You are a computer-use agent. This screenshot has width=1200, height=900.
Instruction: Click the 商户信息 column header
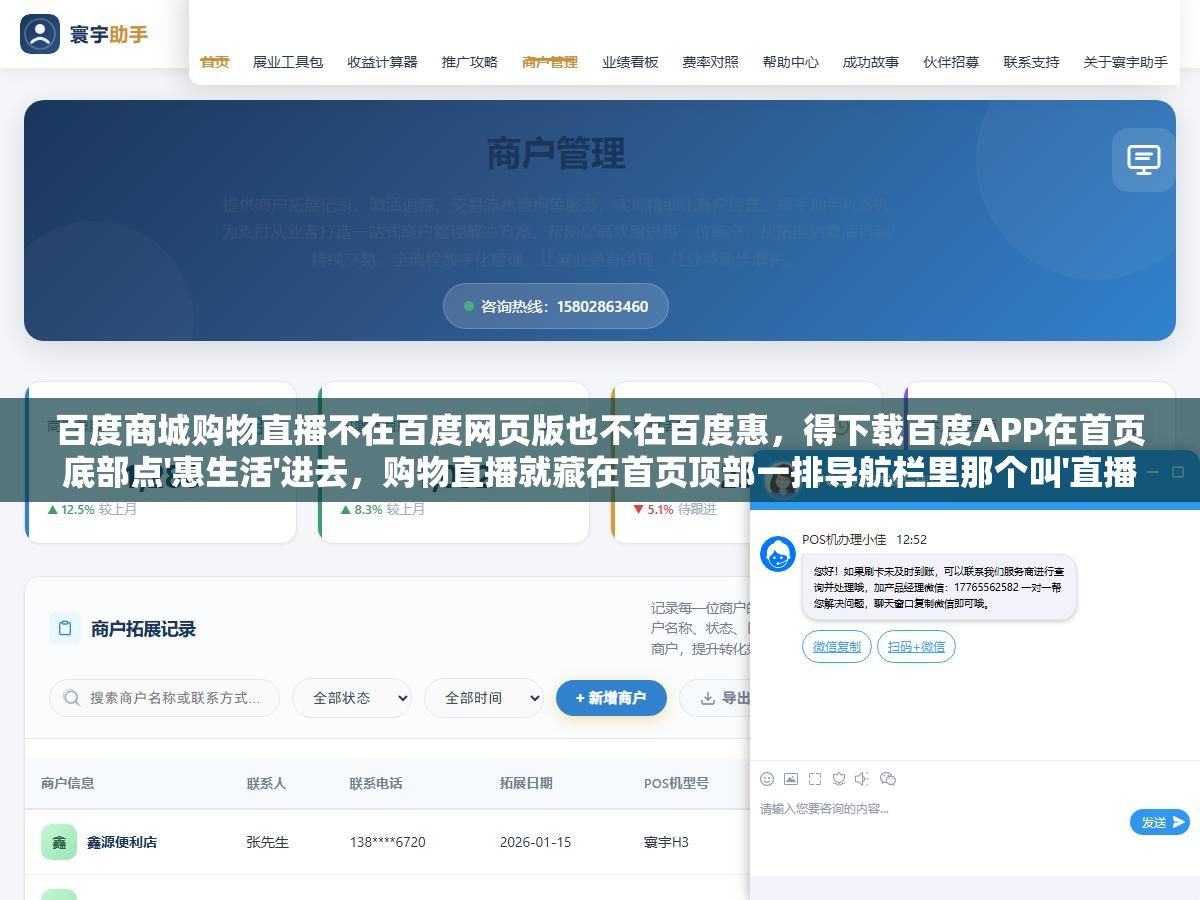coord(68,783)
